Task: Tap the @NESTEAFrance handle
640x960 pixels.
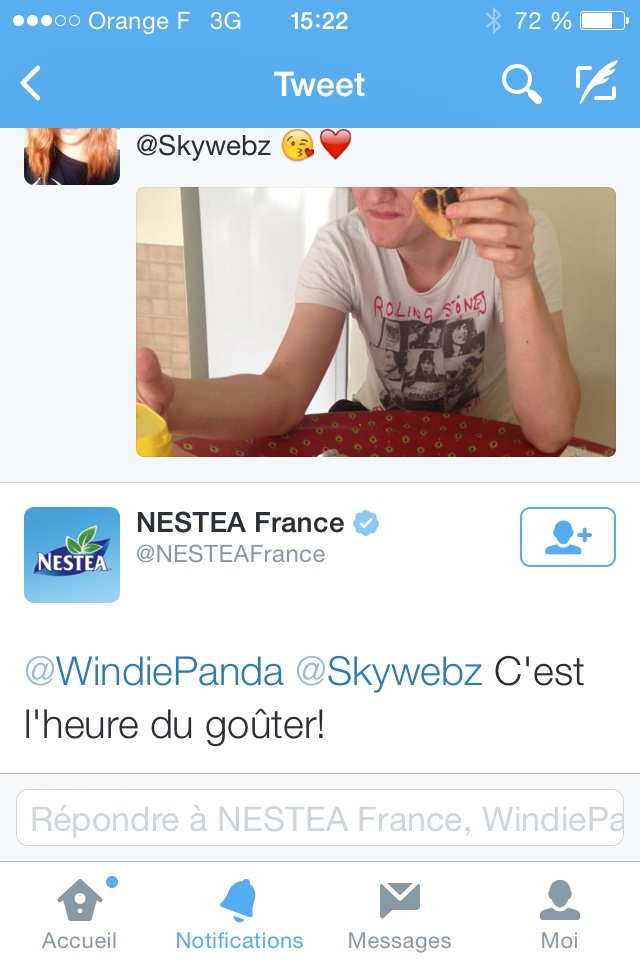Action: pos(231,554)
